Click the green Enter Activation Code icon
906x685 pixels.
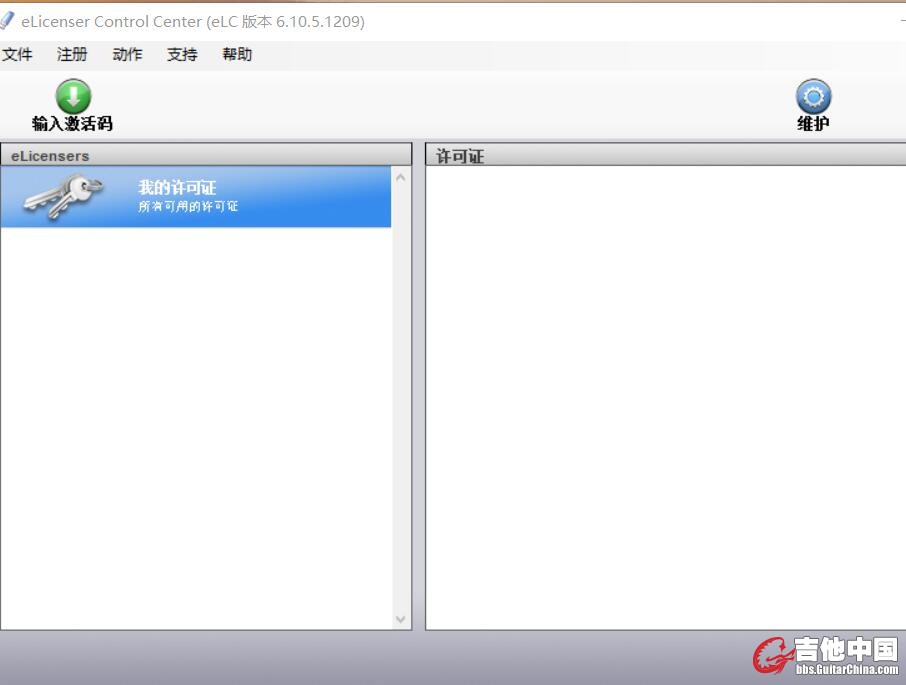73,96
